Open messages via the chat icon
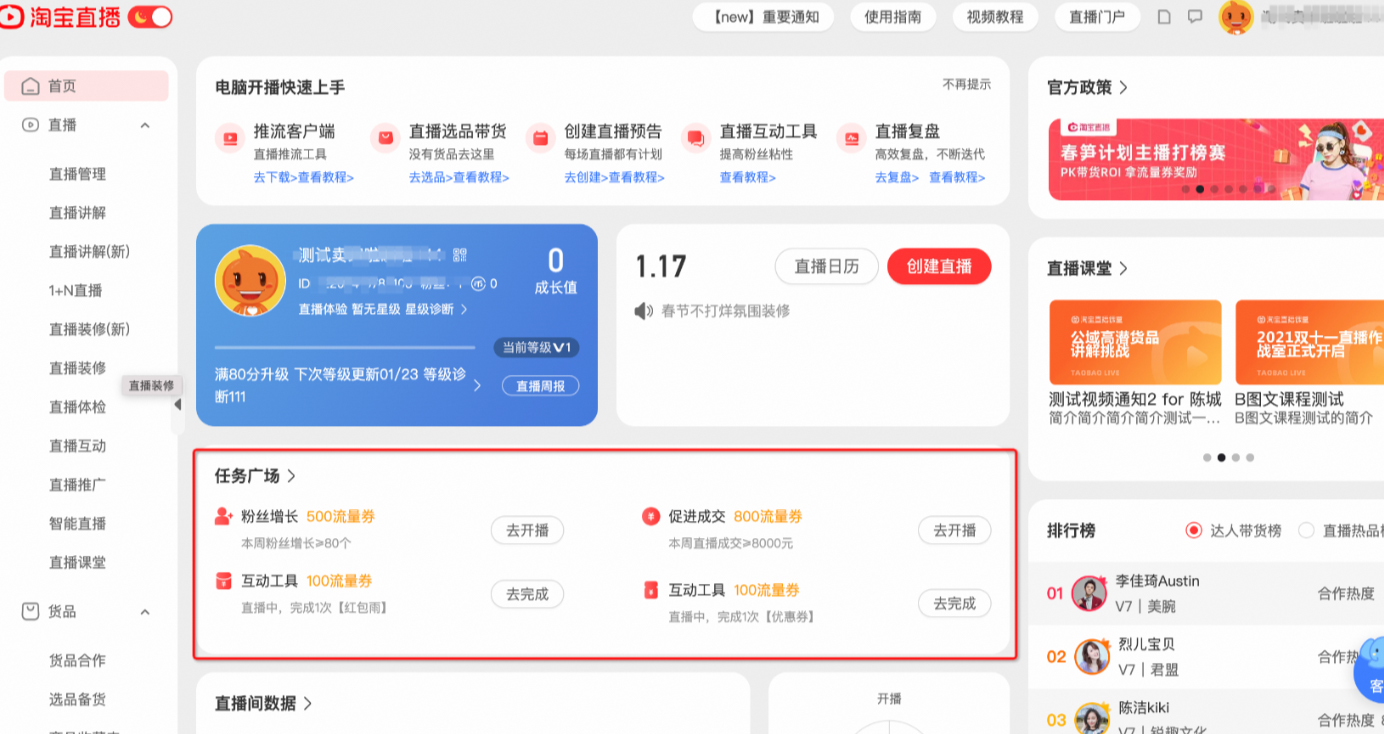Screen dimensions: 1384x734 [x=1194, y=16]
